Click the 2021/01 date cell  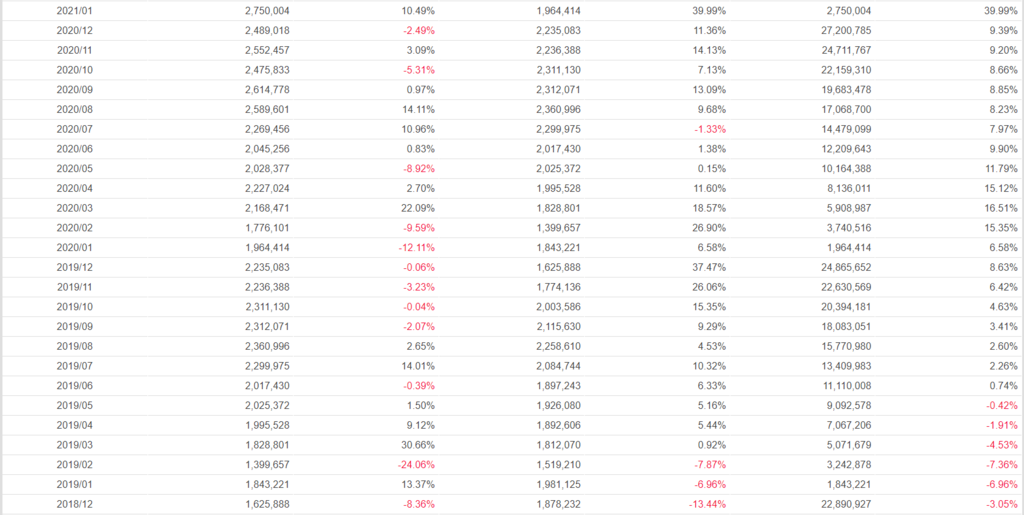[74, 10]
